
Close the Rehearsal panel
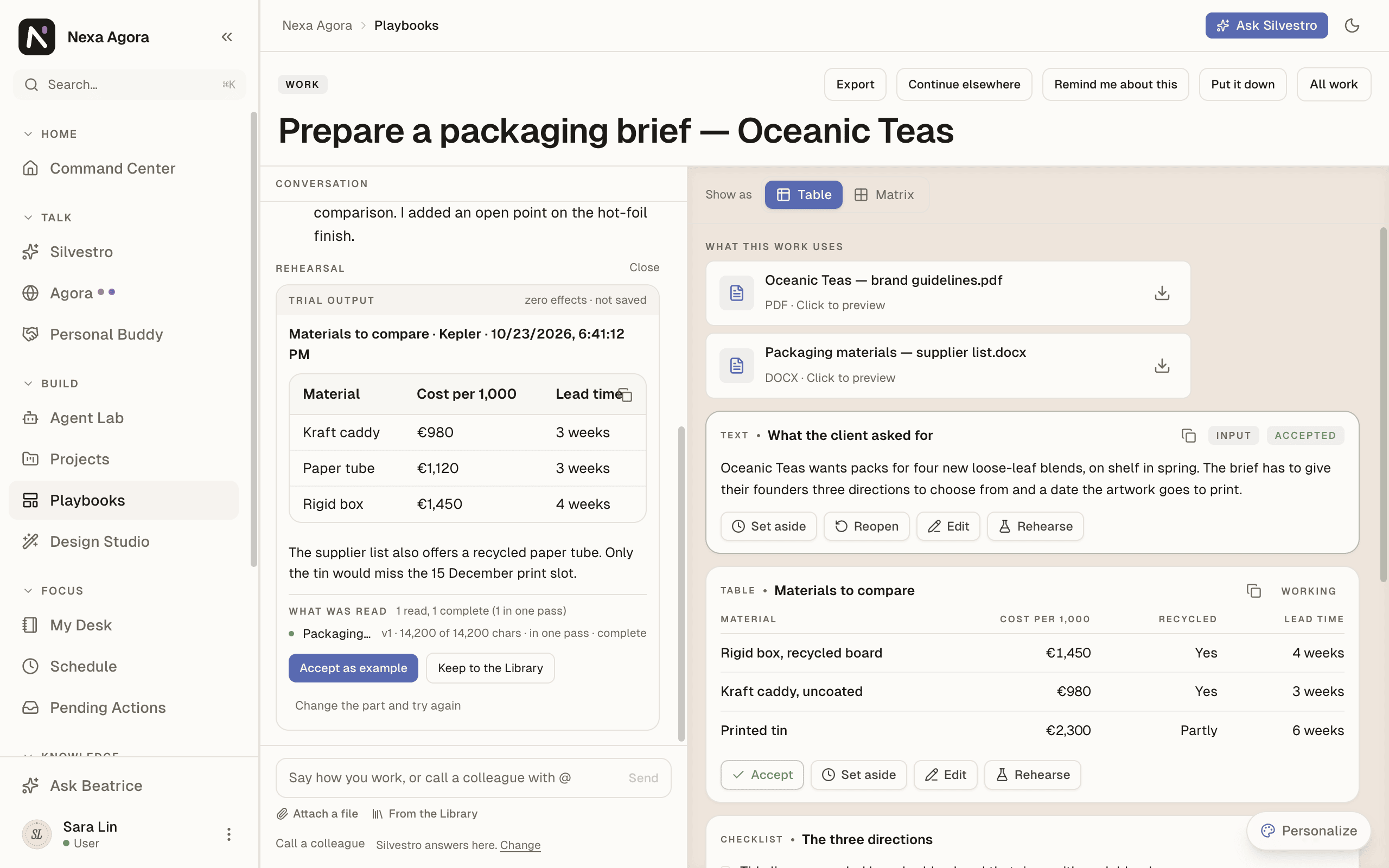pyautogui.click(x=644, y=267)
